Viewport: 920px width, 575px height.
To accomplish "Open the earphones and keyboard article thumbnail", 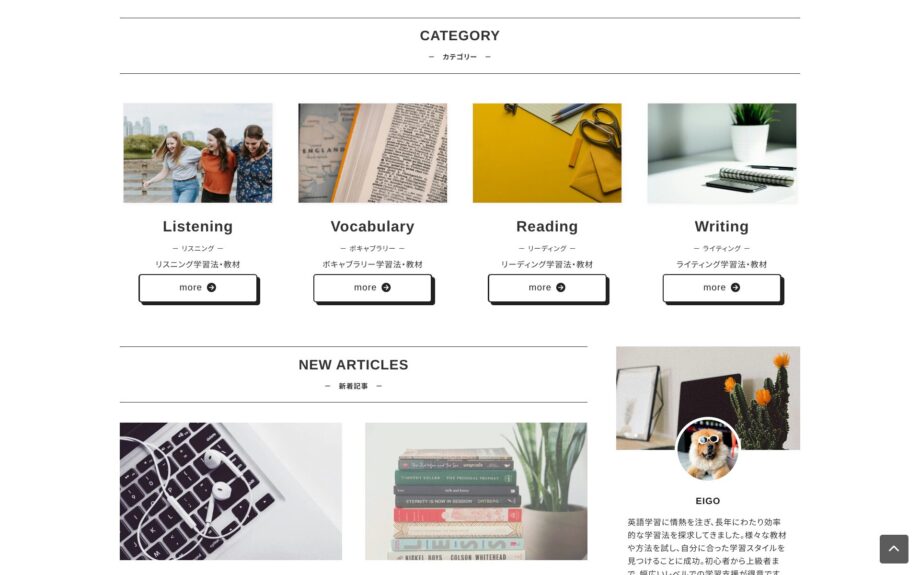I will [231, 491].
